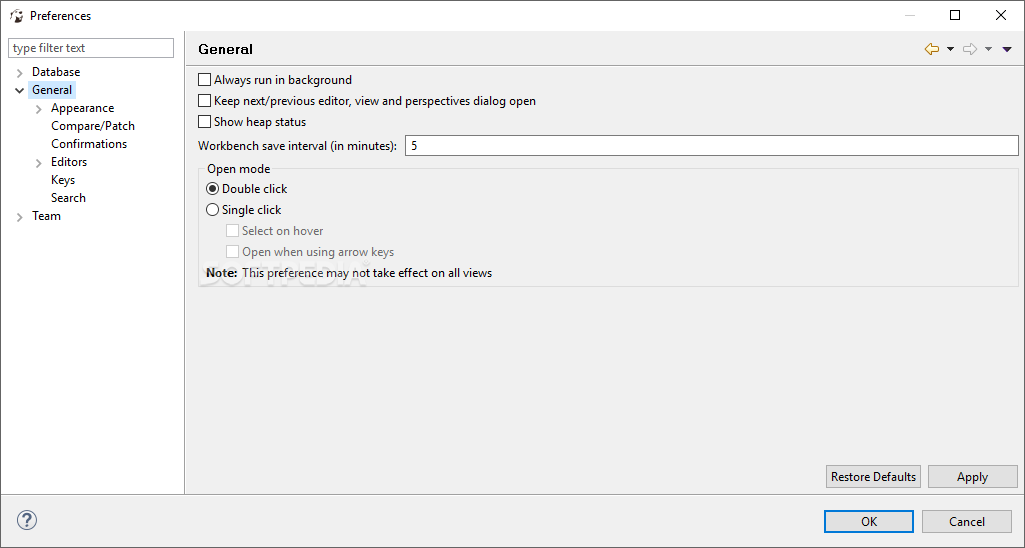
Task: Select Keys in the preferences tree
Action: [63, 180]
